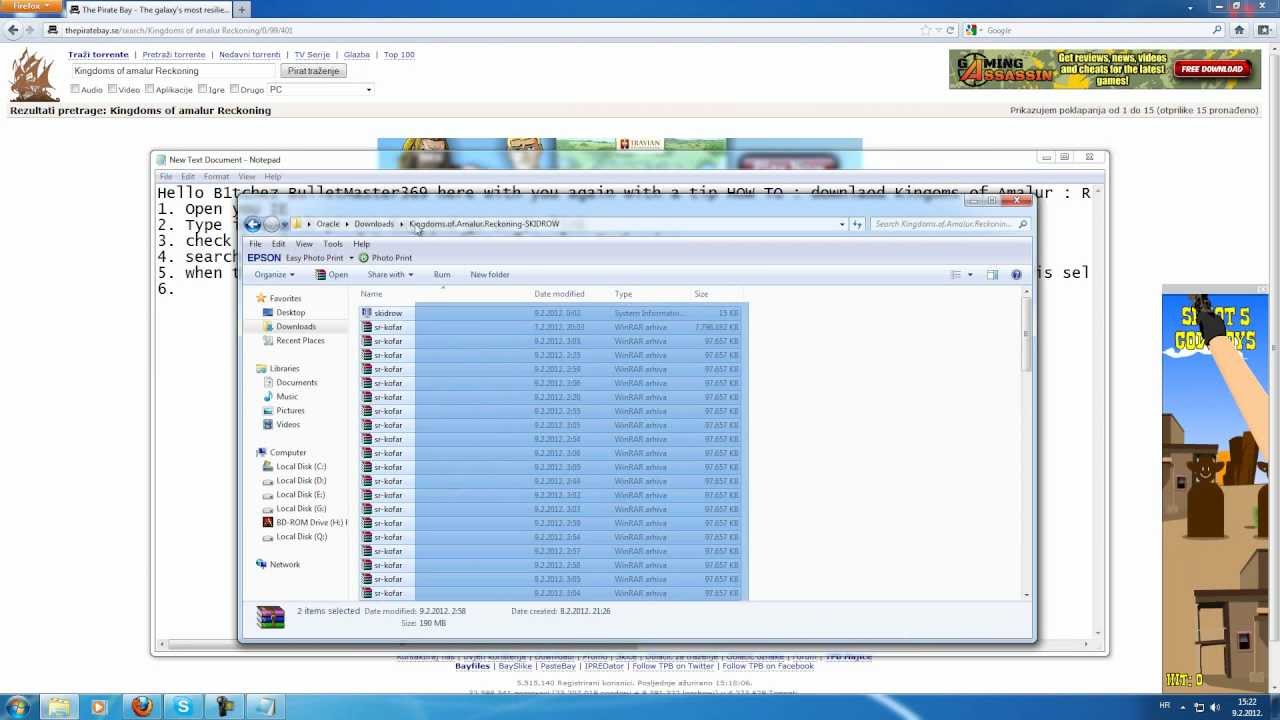
Task: Expand breadcrumb arrow after Downloads
Action: pyautogui.click(x=402, y=224)
